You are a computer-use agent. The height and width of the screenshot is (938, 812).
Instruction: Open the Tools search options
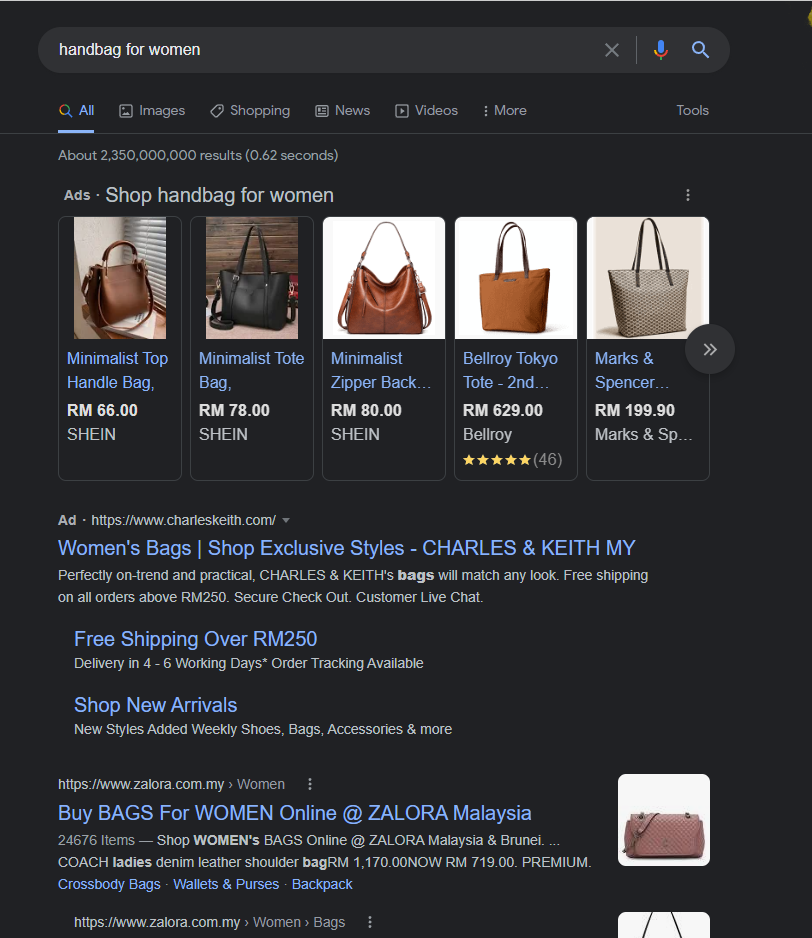692,111
